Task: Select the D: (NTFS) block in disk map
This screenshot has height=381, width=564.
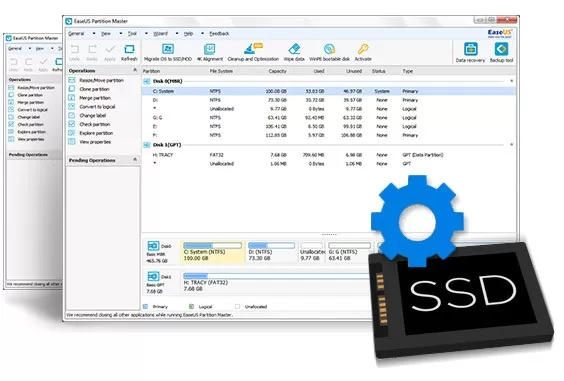Action: [272, 251]
